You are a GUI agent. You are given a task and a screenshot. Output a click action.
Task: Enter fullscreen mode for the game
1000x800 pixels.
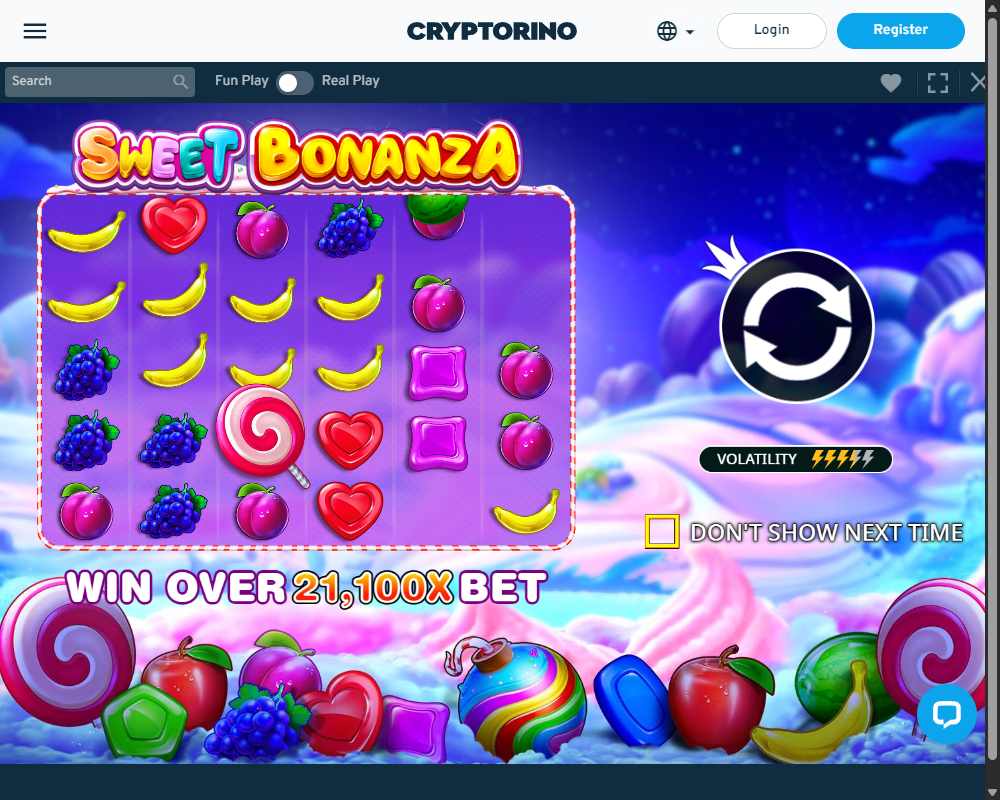(x=938, y=82)
